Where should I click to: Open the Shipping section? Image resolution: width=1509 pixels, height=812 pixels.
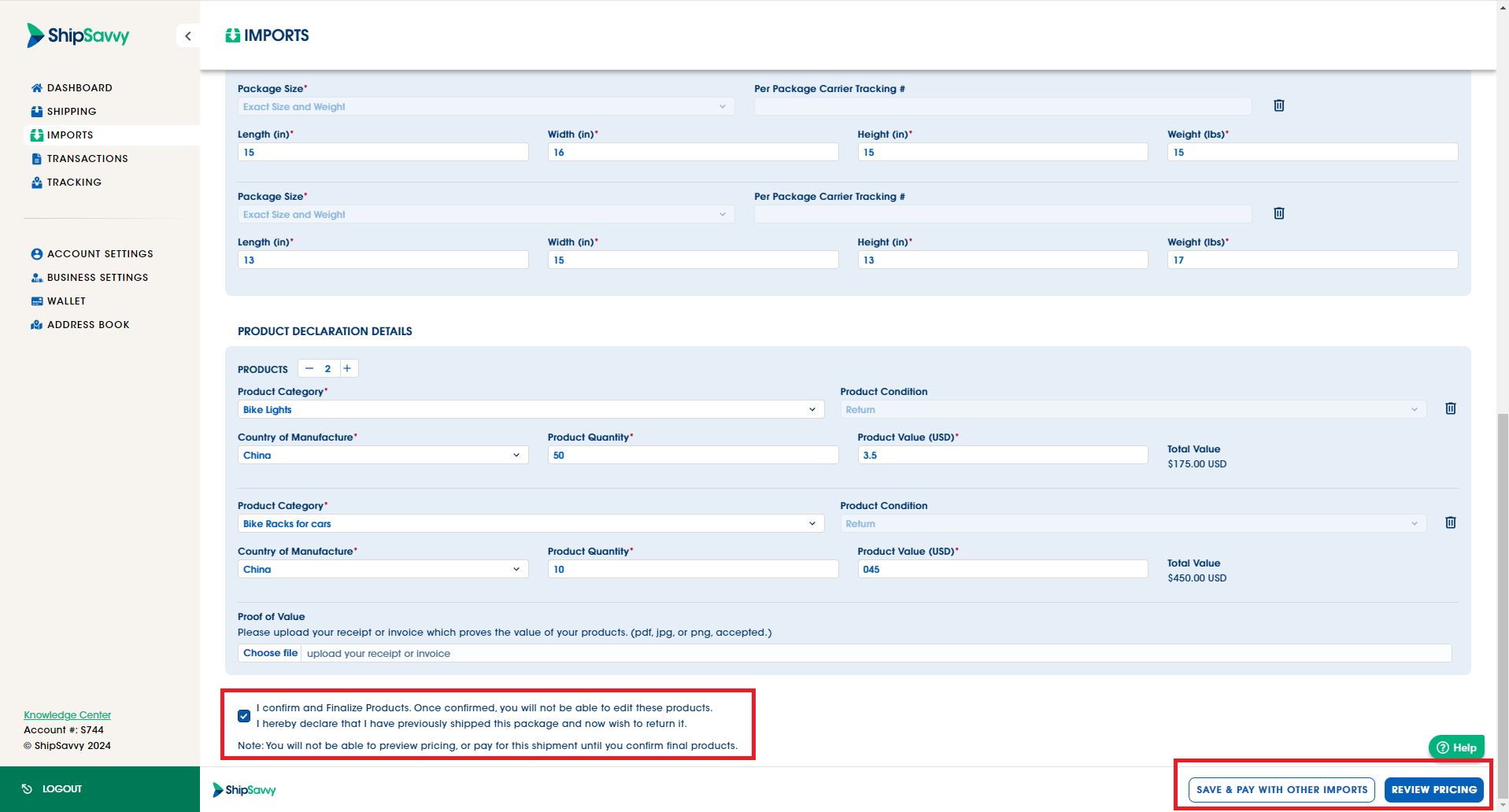point(64,112)
